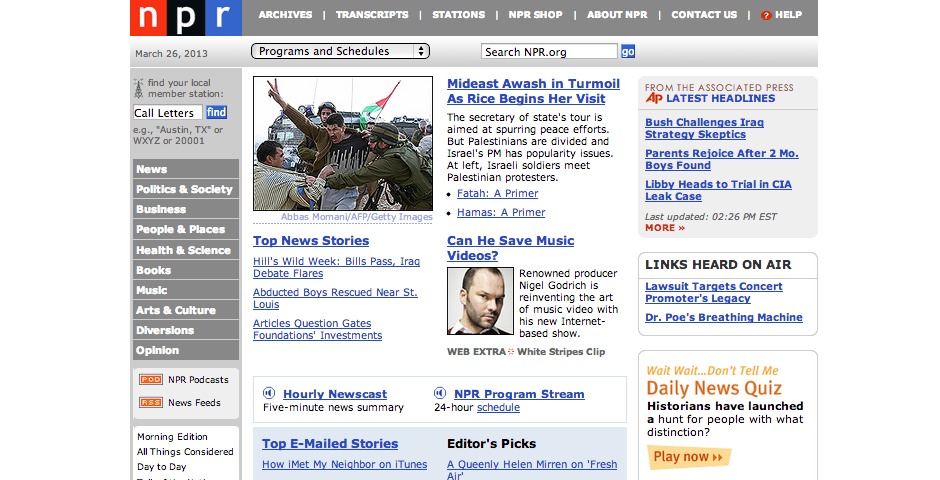The image size is (940, 480).
Task: Open Hill's Wild Week story link
Action: point(336,267)
